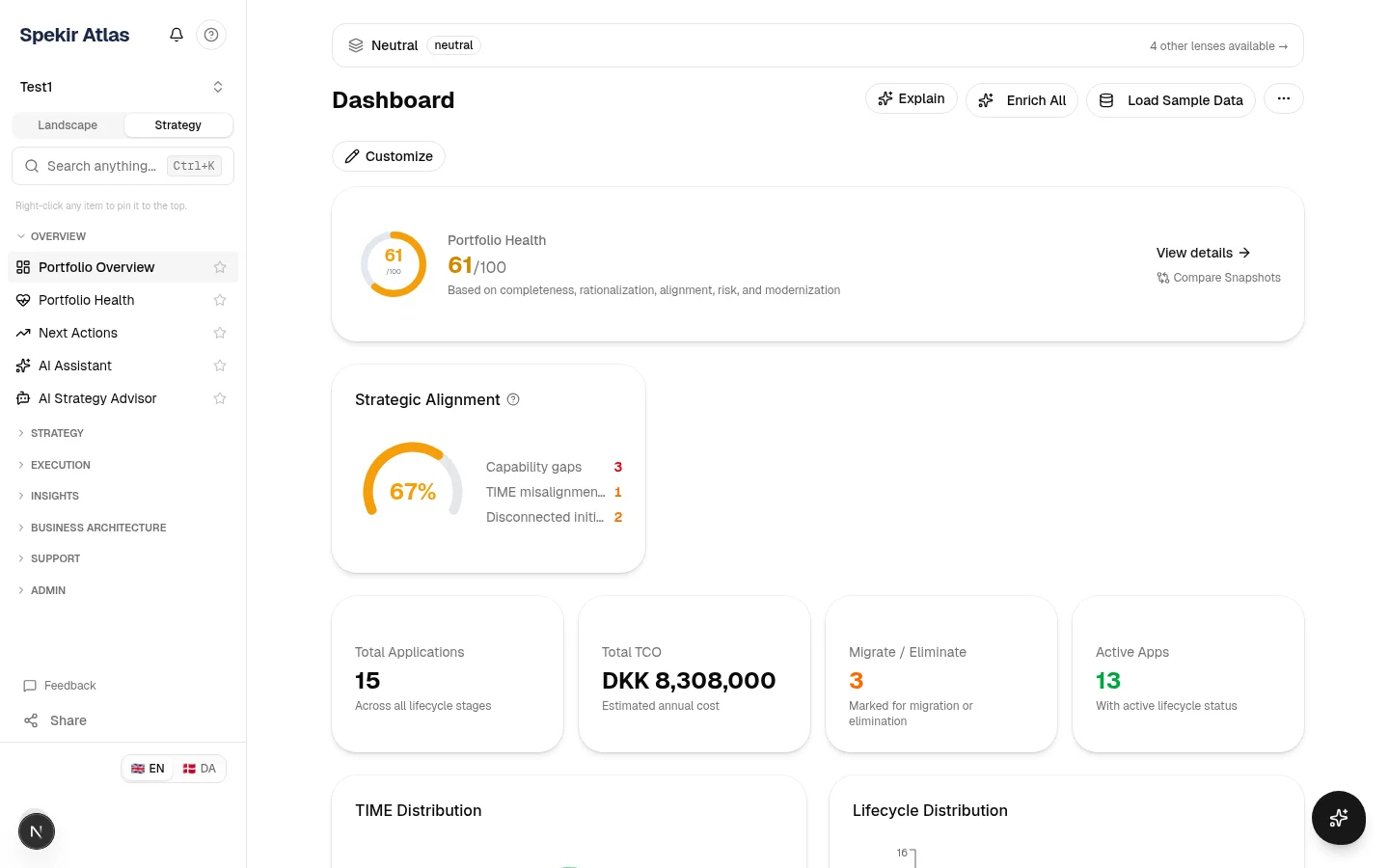Open AI Assistant
The height and width of the screenshot is (868, 1389).
(x=123, y=366)
